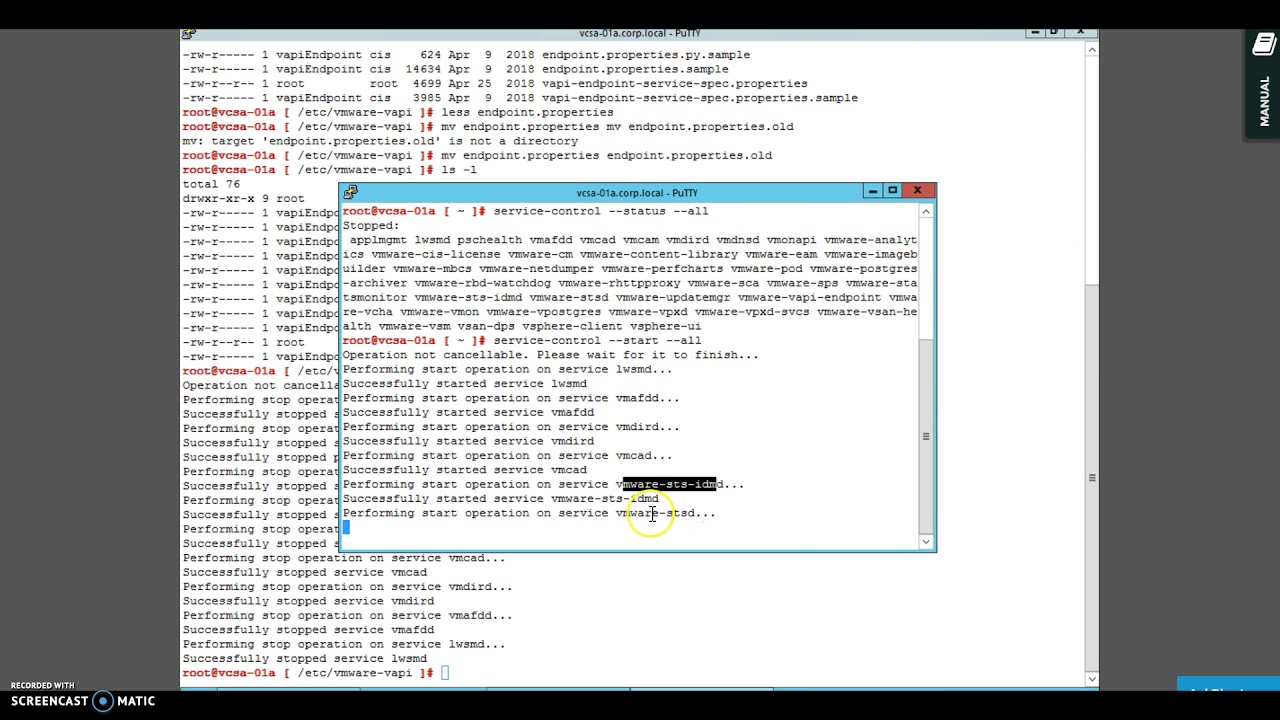Viewport: 1280px width, 720px height.
Task: Click 'Successfully started service vmware-sts-idmd' line
Action: coord(501,498)
